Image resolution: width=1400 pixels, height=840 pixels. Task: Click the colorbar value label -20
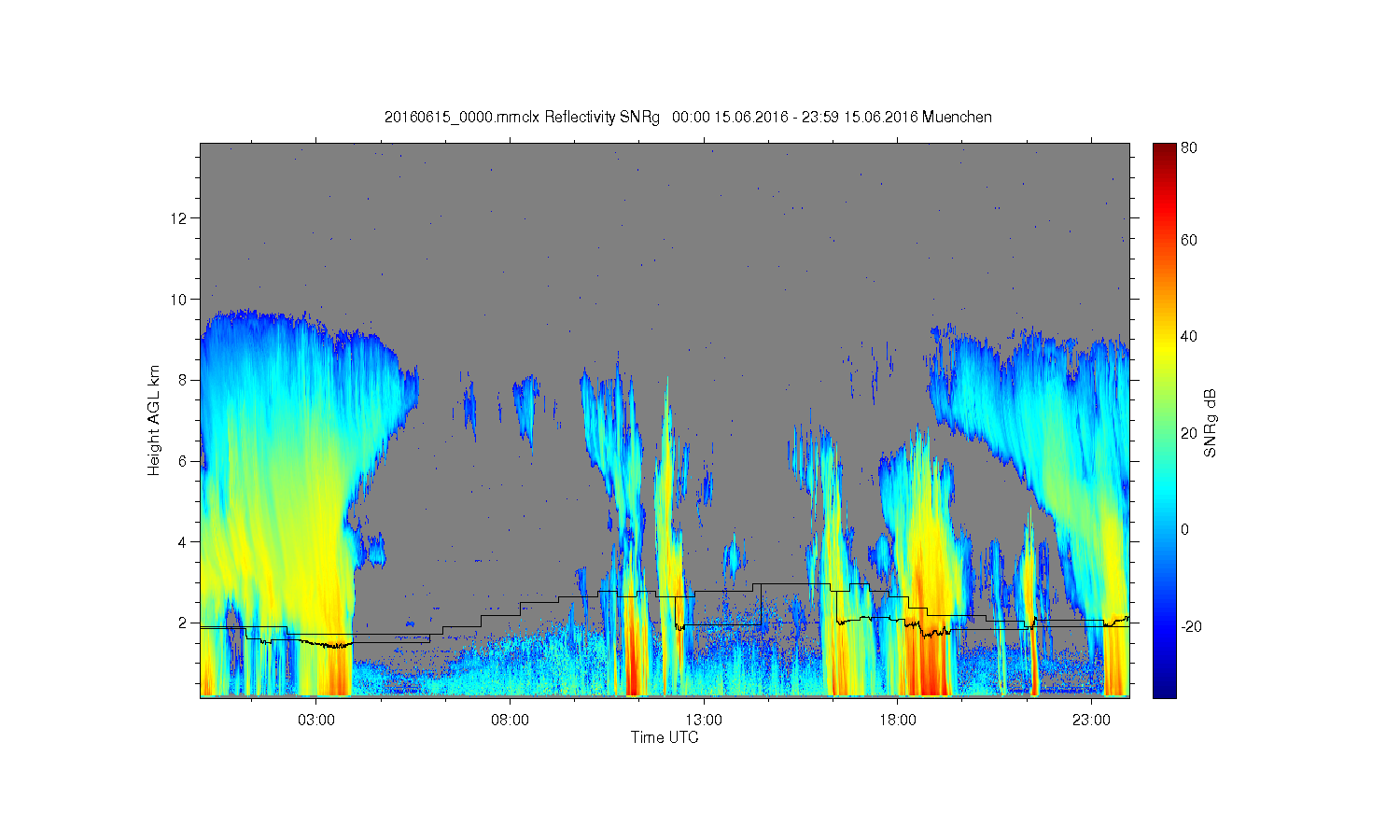tap(1191, 626)
